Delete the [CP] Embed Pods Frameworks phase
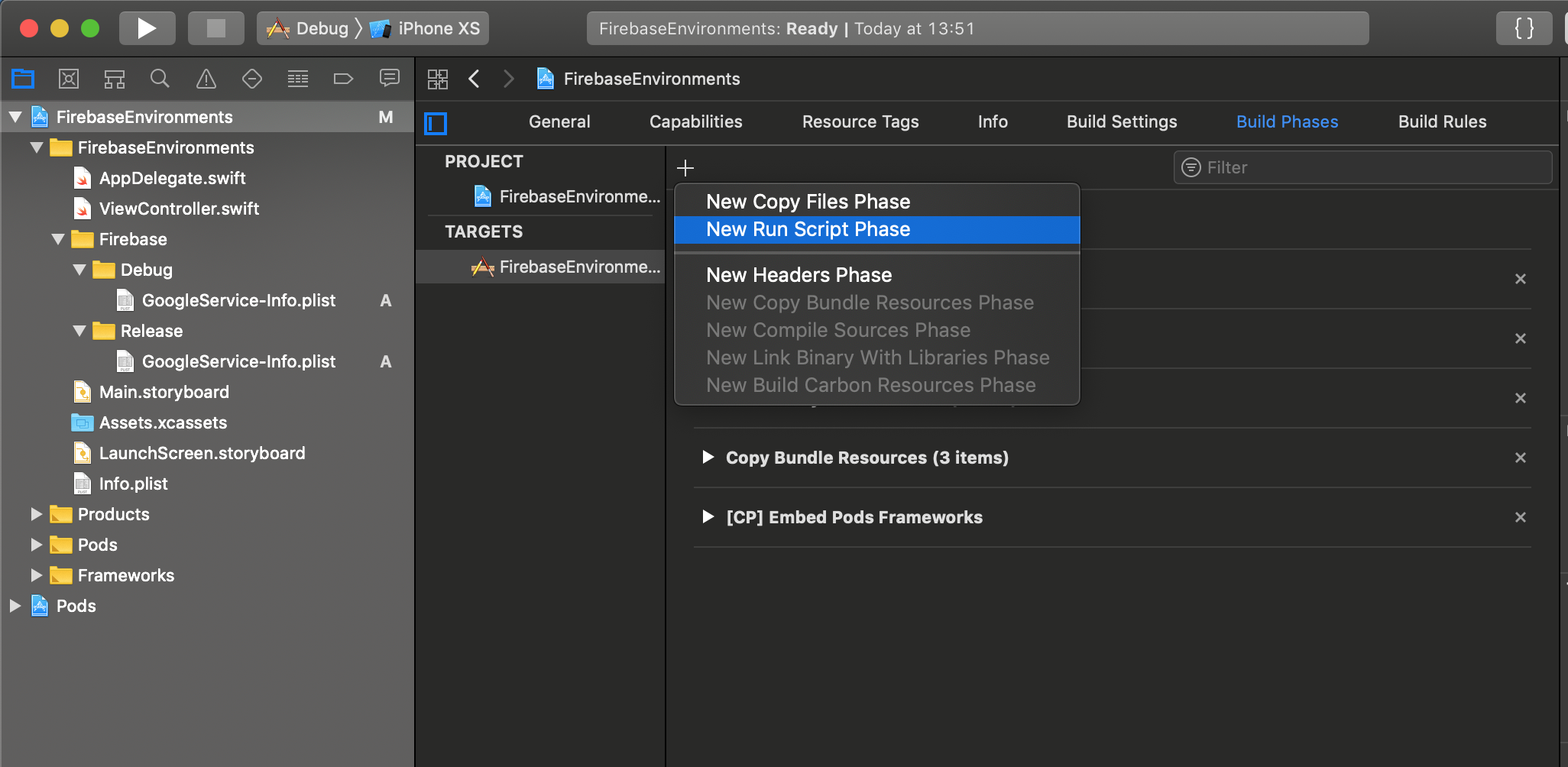 coord(1520,517)
